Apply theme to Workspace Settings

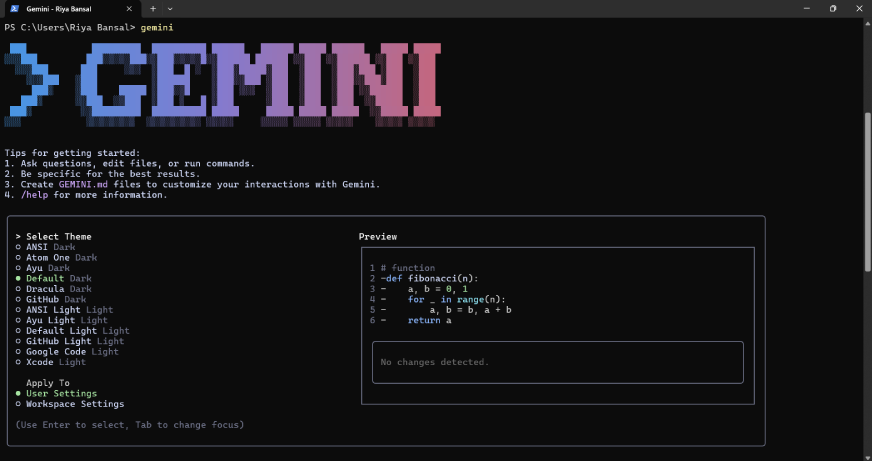(70, 404)
